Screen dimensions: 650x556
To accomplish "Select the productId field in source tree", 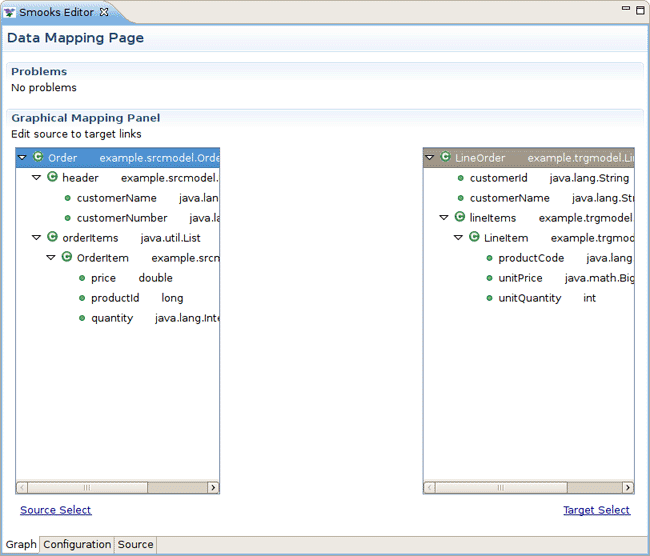I will click(x=115, y=298).
